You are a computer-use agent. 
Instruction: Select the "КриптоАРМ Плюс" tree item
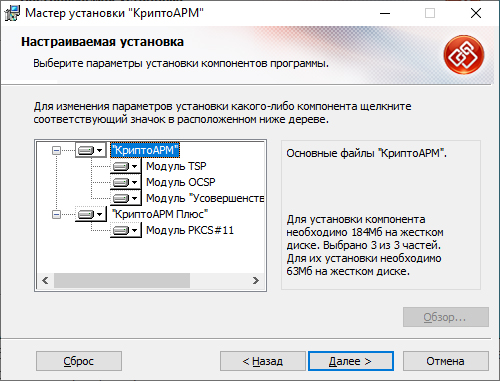pyautogui.click(x=160, y=214)
